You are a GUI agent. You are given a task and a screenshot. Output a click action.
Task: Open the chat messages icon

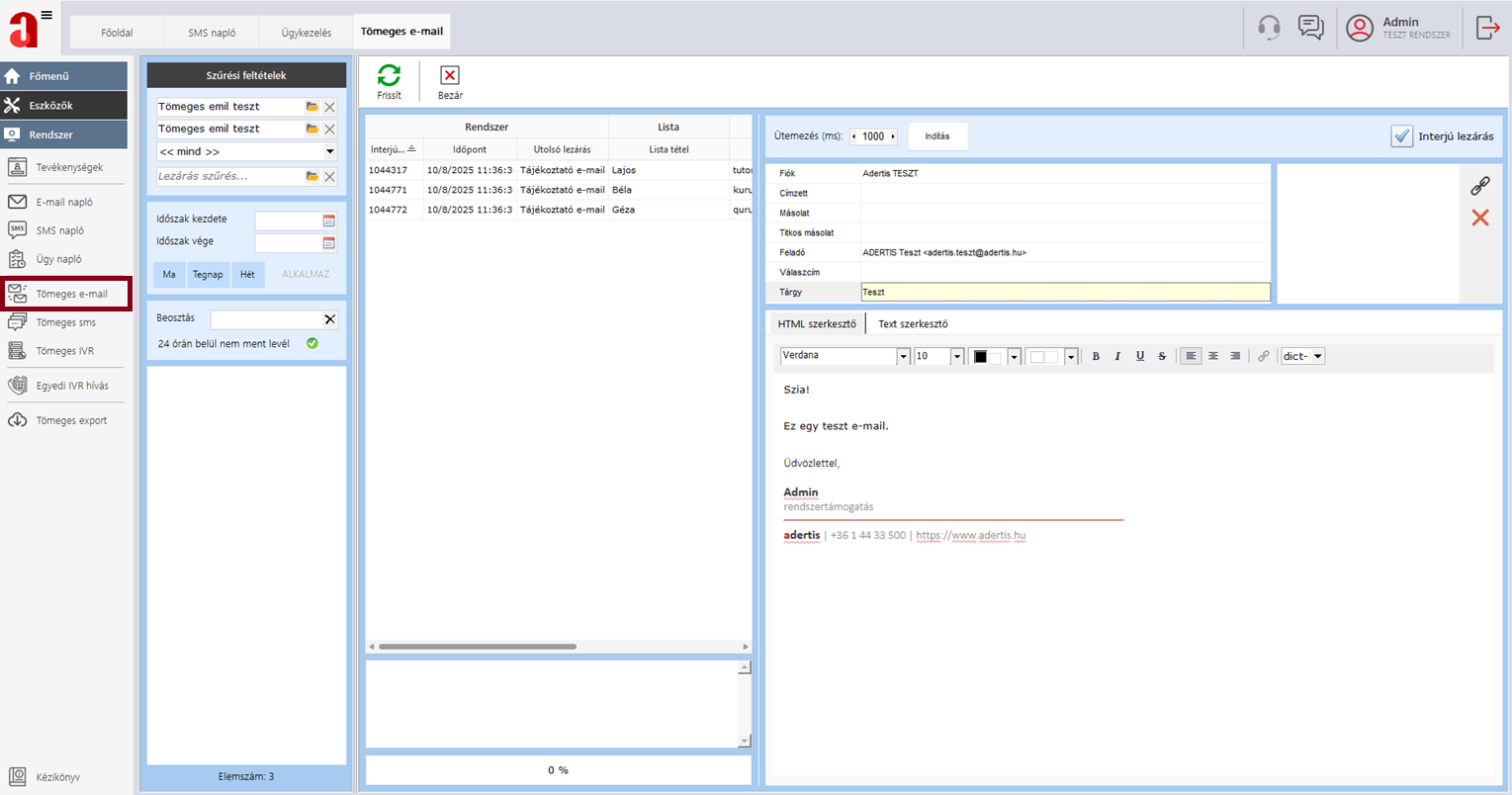point(1311,28)
